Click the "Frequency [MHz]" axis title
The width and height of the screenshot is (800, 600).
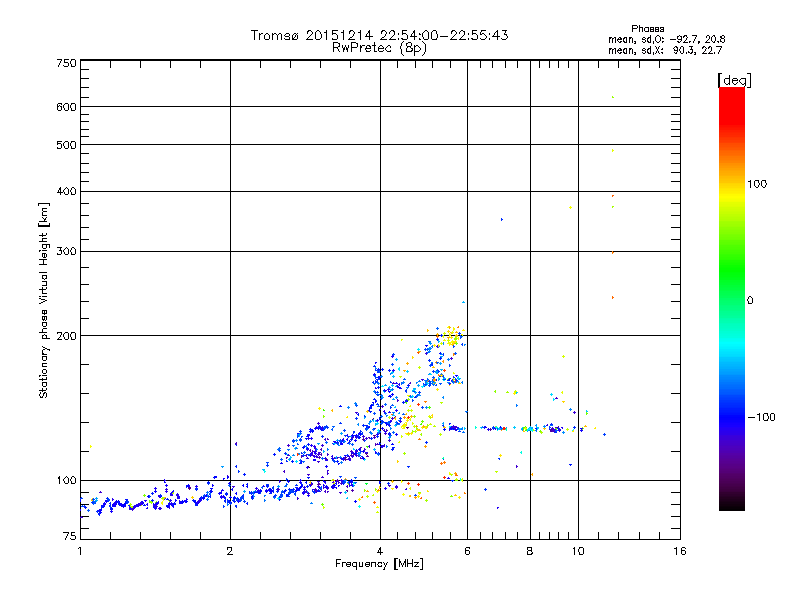pyautogui.click(x=379, y=564)
